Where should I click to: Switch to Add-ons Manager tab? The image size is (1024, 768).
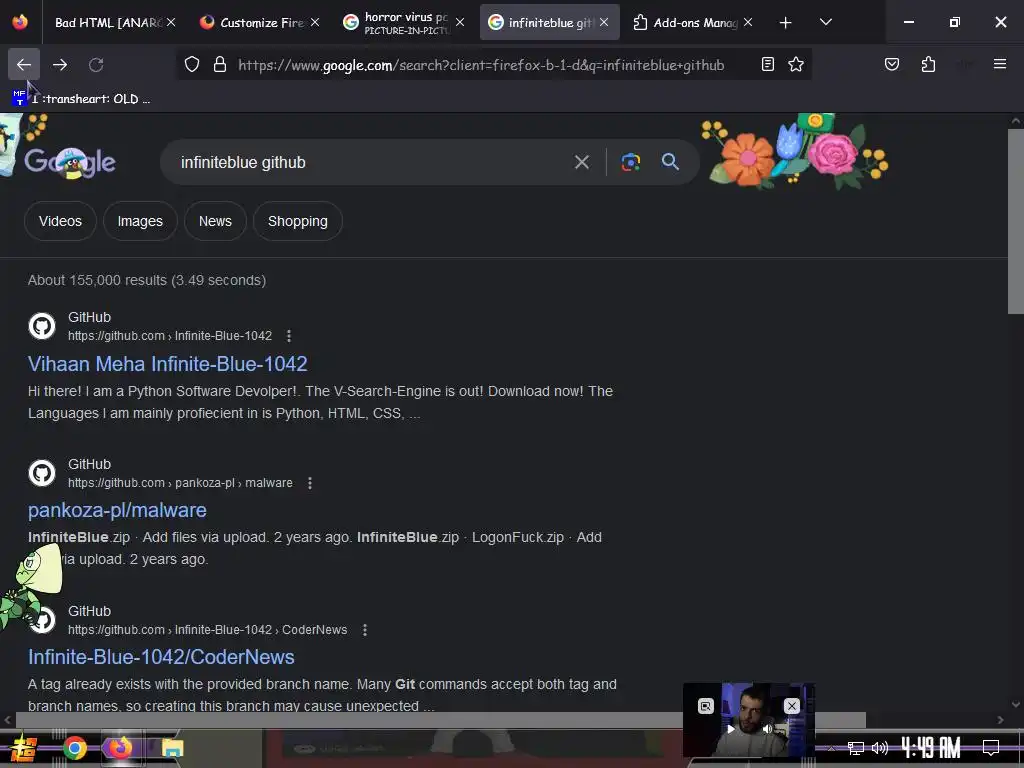coord(693,23)
